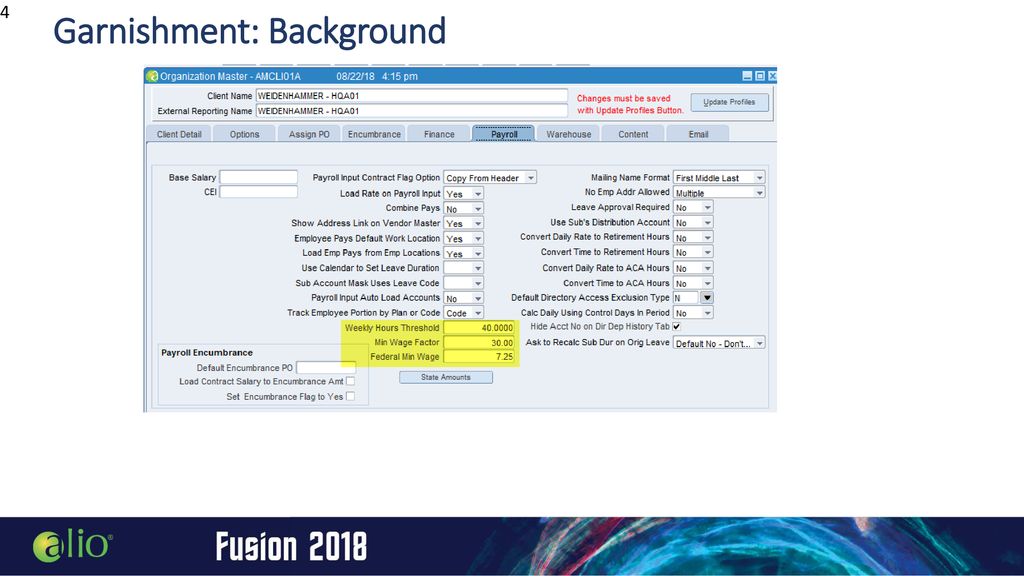This screenshot has height=576, width=1024.
Task: Select the Payroll tab
Action: click(504, 134)
